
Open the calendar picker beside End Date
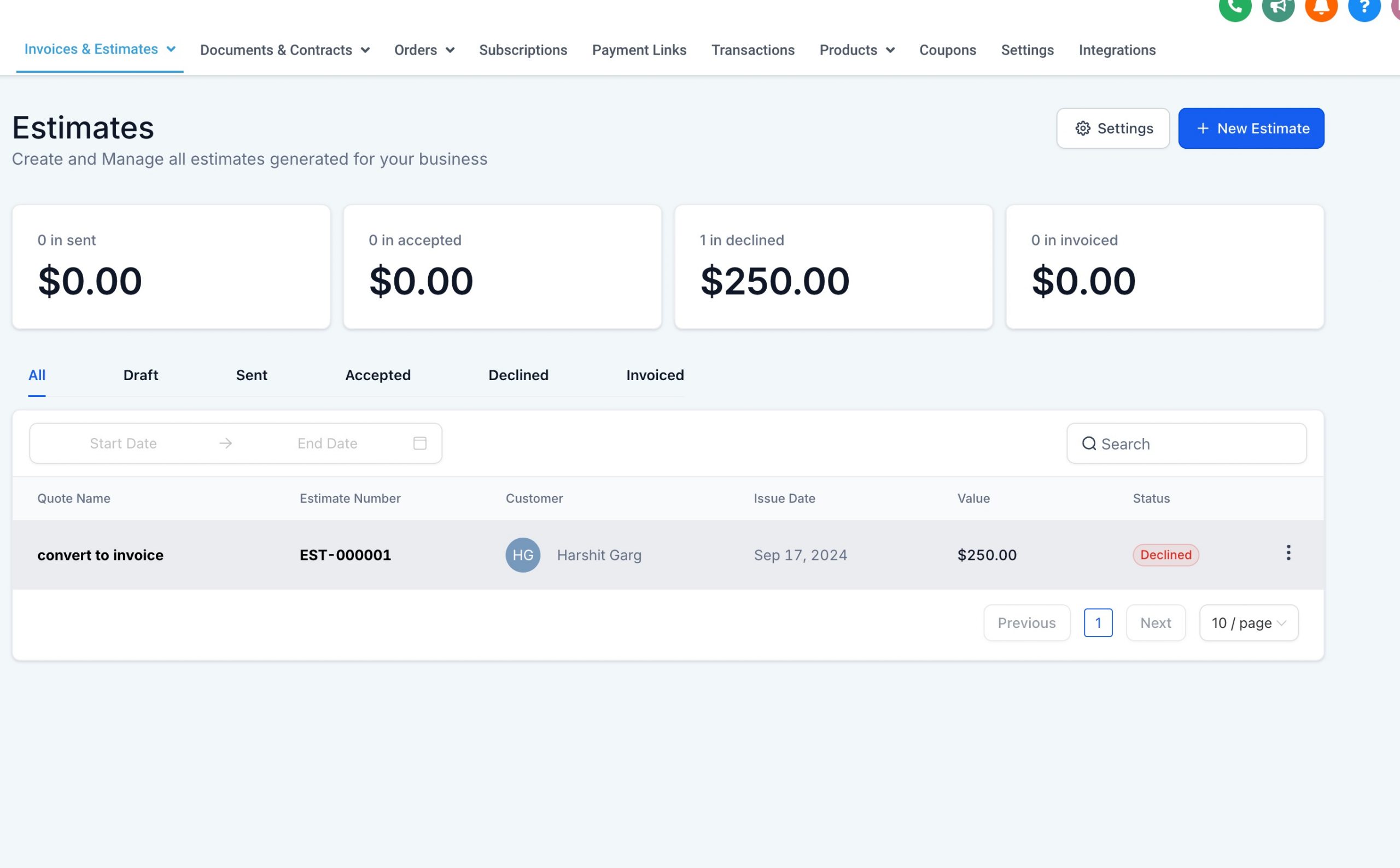[x=419, y=442]
